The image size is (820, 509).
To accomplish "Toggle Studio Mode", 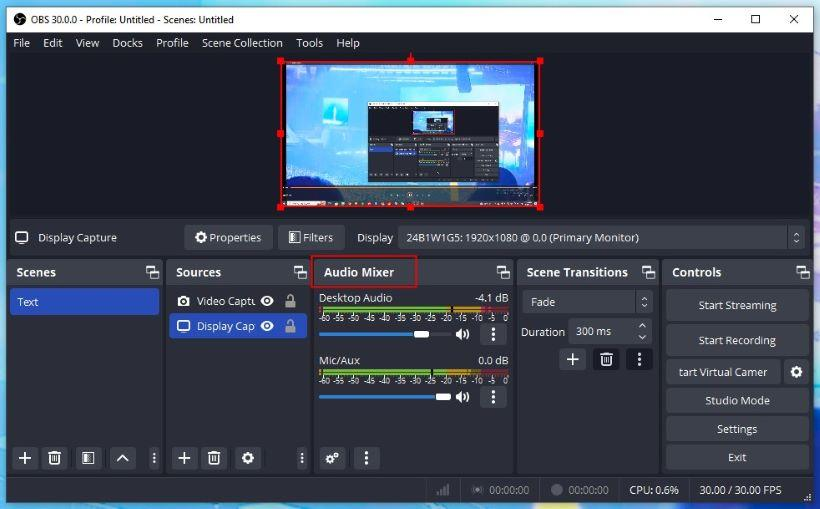I will [737, 401].
